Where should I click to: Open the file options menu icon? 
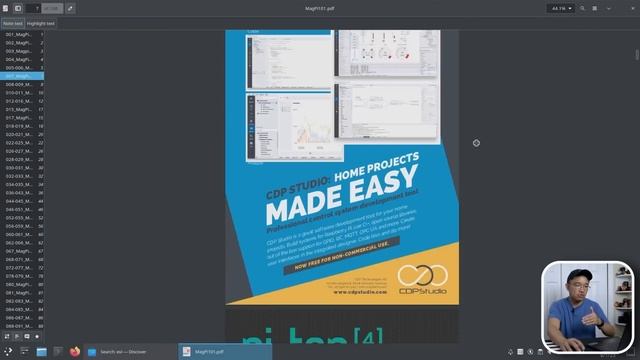tap(5, 8)
